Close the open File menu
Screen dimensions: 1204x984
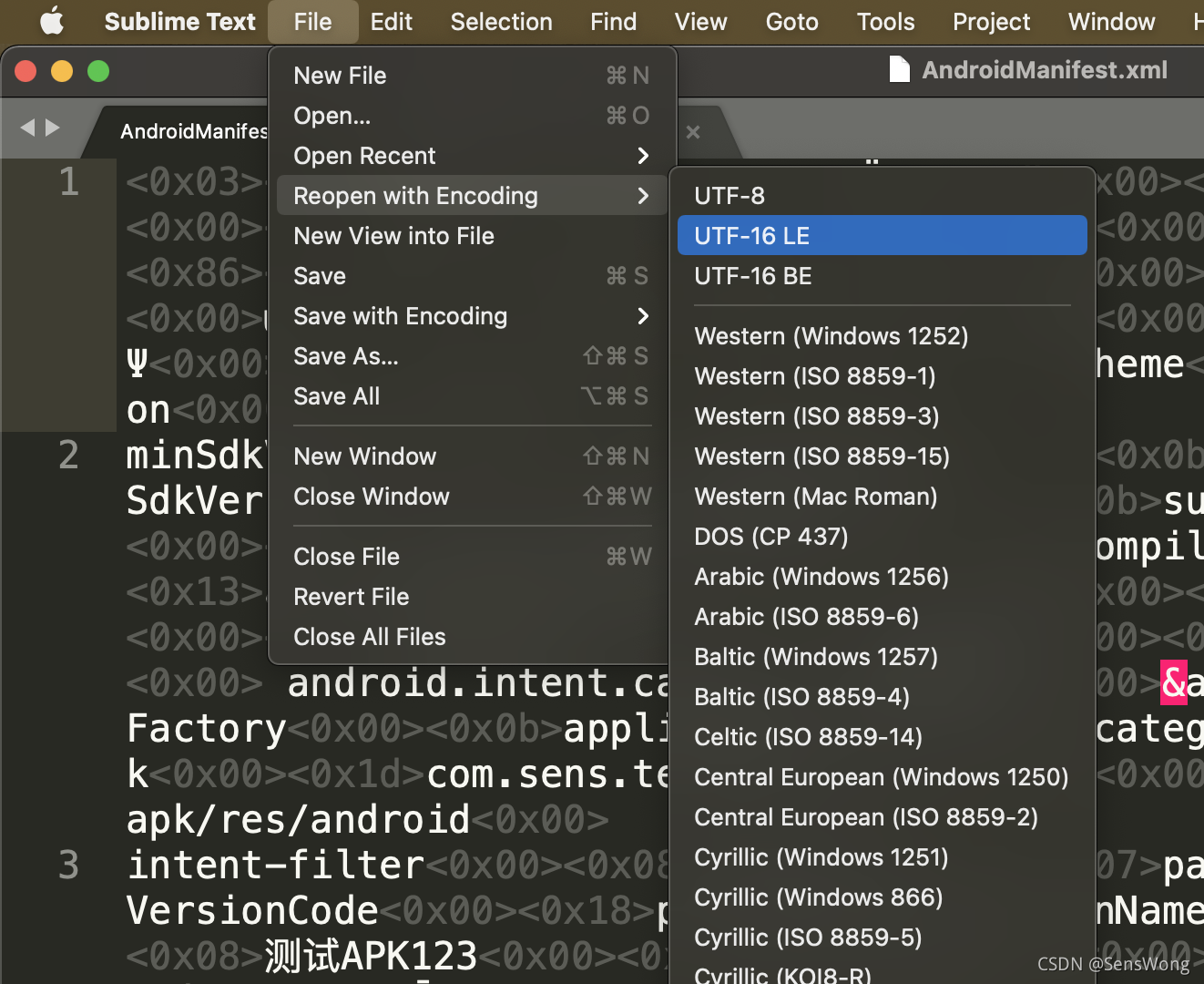coord(312,21)
